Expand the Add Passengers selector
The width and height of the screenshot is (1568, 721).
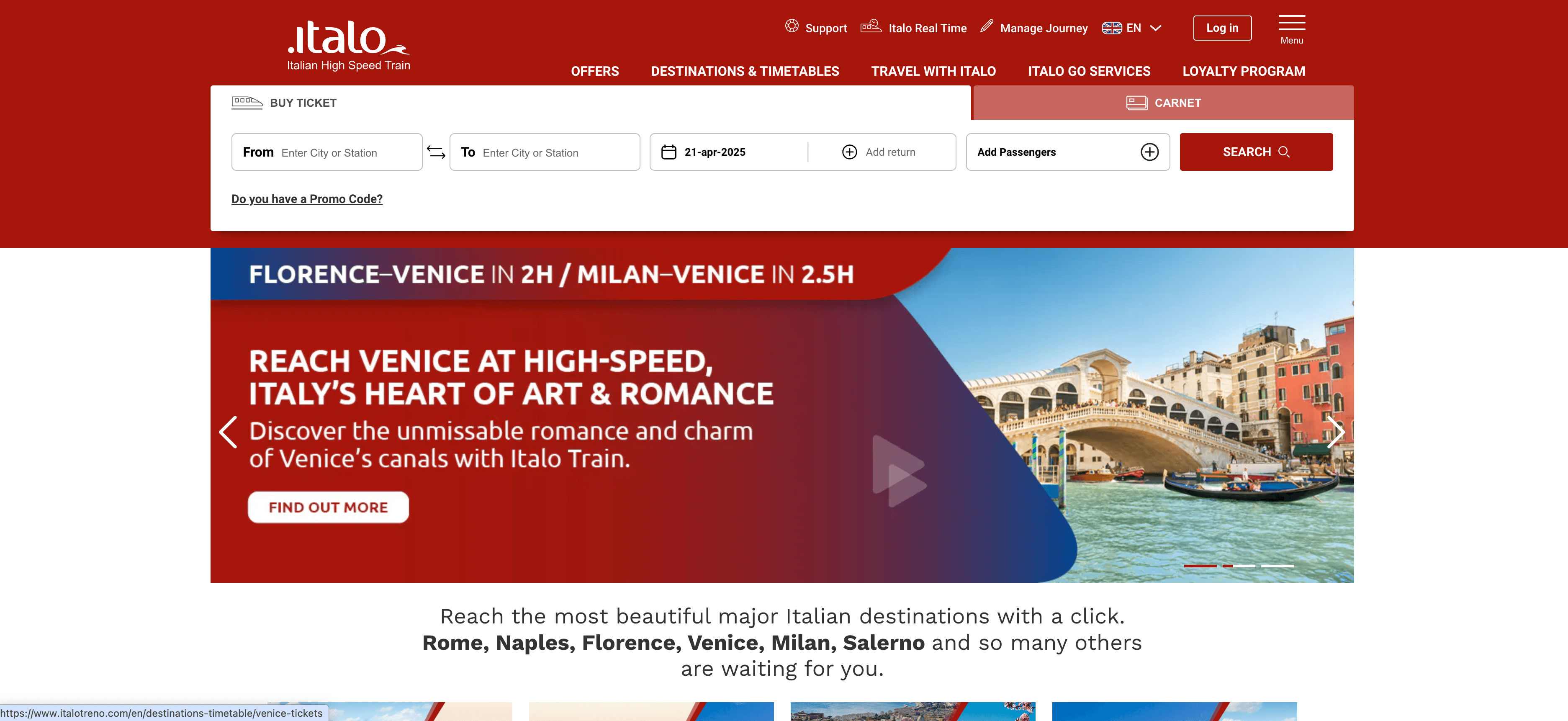(x=1035, y=152)
